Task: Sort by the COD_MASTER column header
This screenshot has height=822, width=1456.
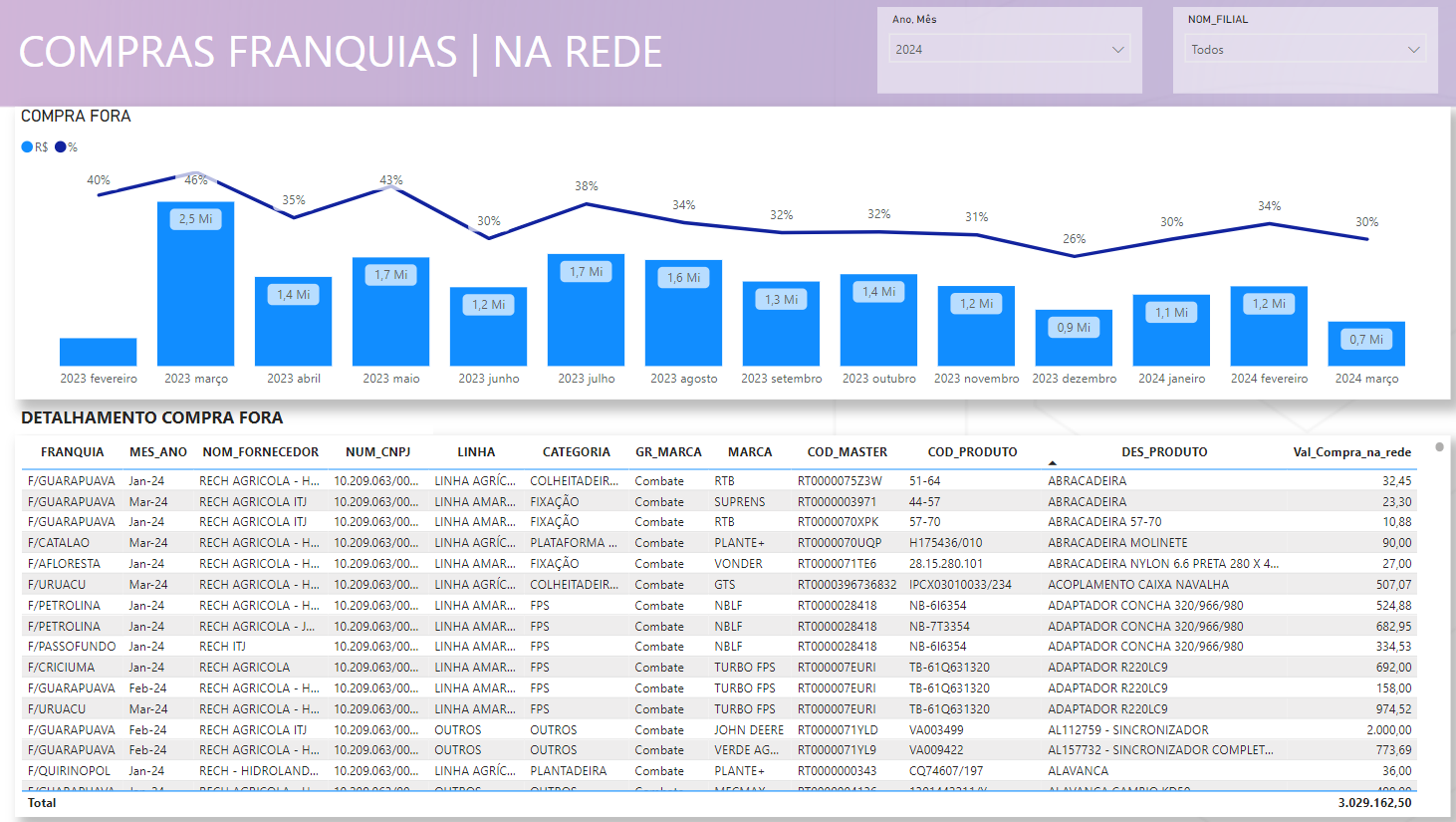Action: [x=847, y=452]
